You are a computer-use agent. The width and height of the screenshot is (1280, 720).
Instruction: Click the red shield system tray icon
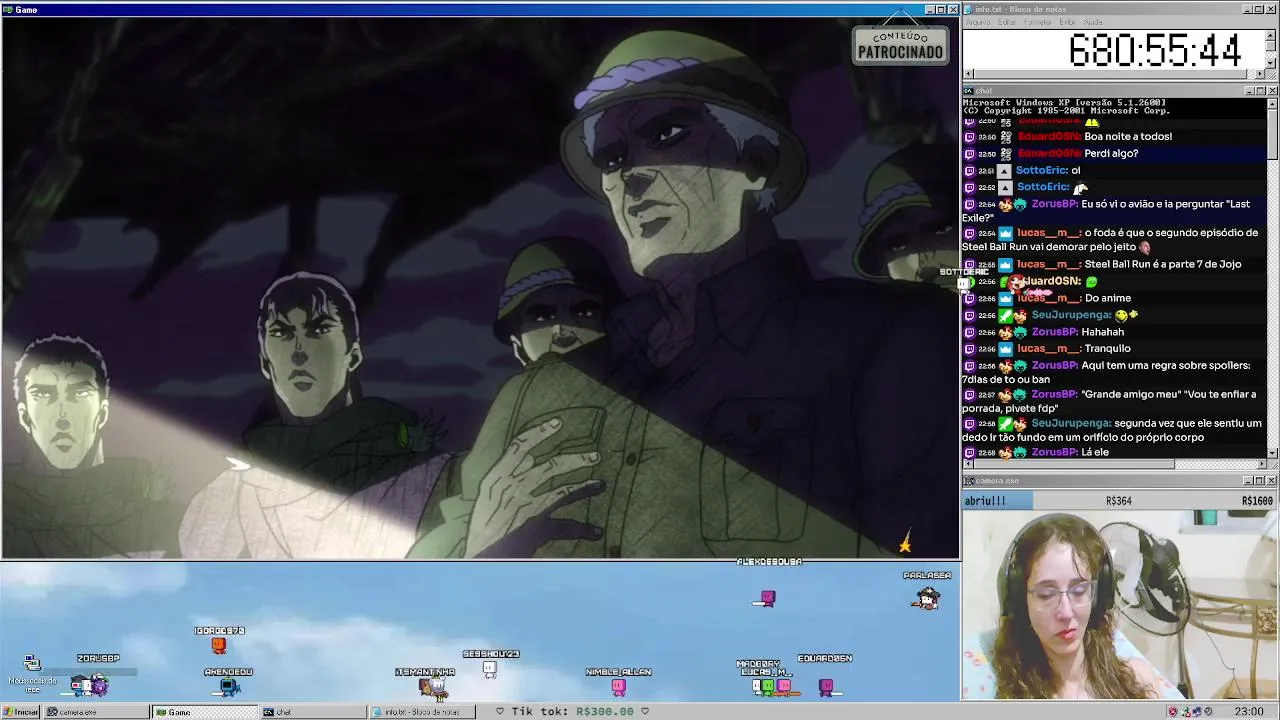(x=1173, y=711)
